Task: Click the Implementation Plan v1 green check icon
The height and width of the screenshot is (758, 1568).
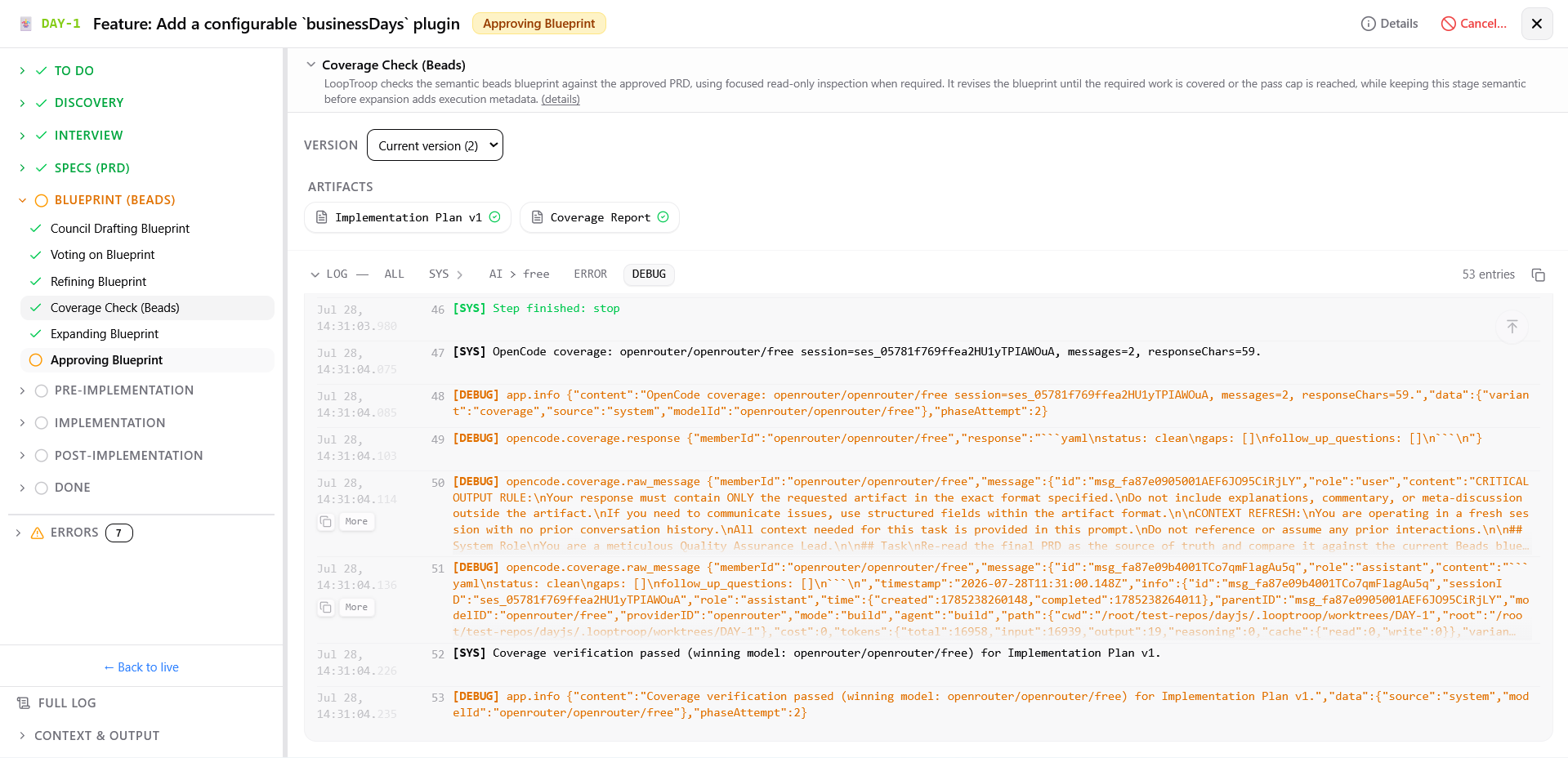Action: click(x=494, y=217)
